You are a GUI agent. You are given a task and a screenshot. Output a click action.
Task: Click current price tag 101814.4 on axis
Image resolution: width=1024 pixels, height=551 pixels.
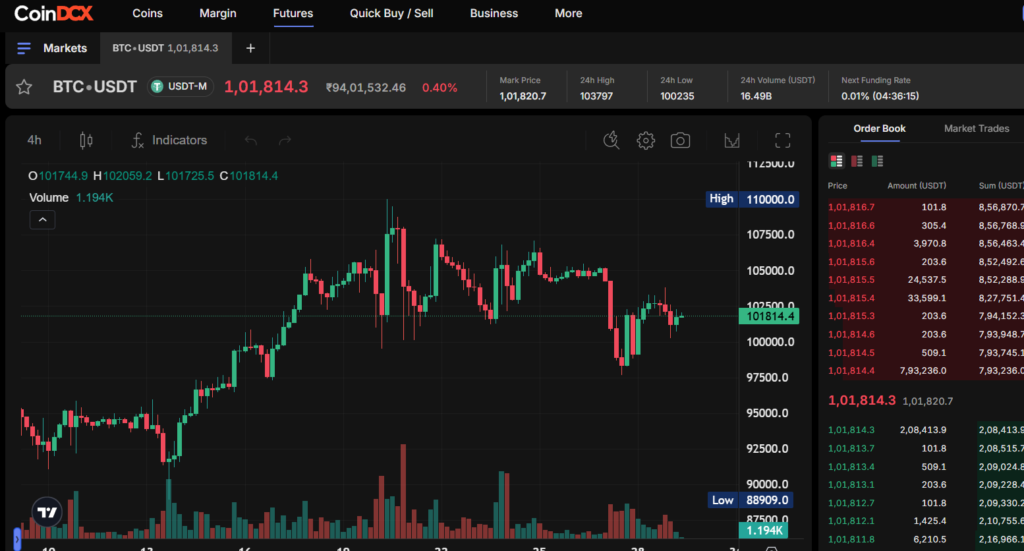(x=769, y=317)
